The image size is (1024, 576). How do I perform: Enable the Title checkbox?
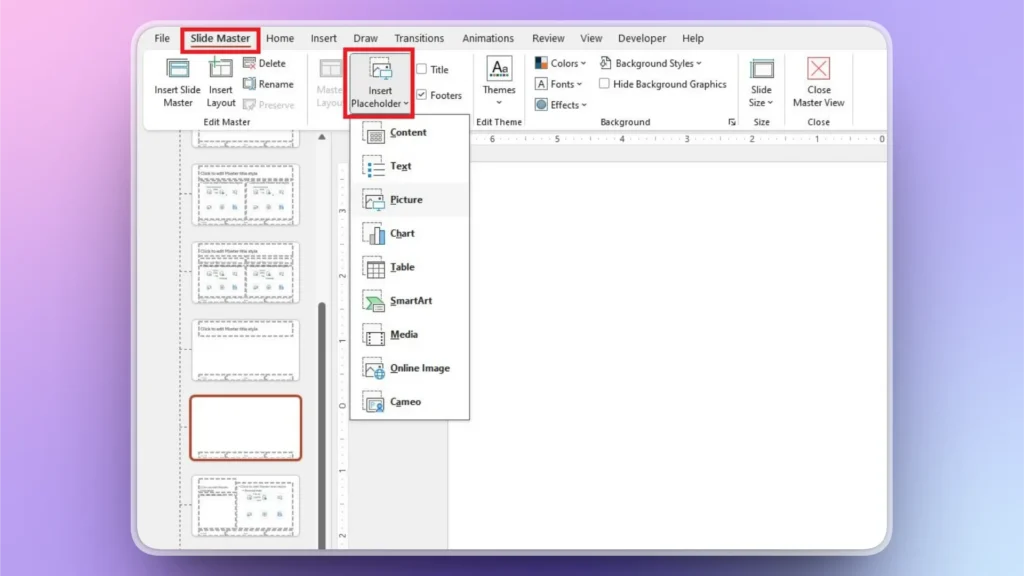(x=424, y=69)
